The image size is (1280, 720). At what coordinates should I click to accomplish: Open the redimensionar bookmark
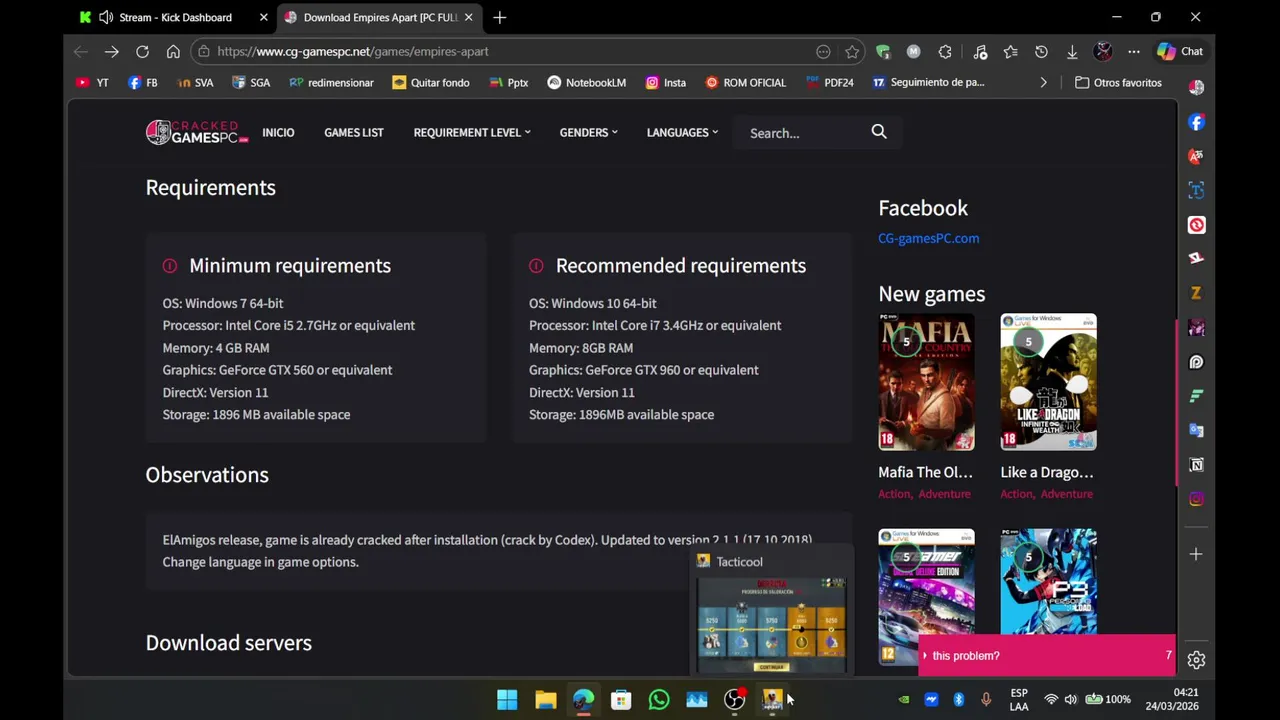(331, 83)
